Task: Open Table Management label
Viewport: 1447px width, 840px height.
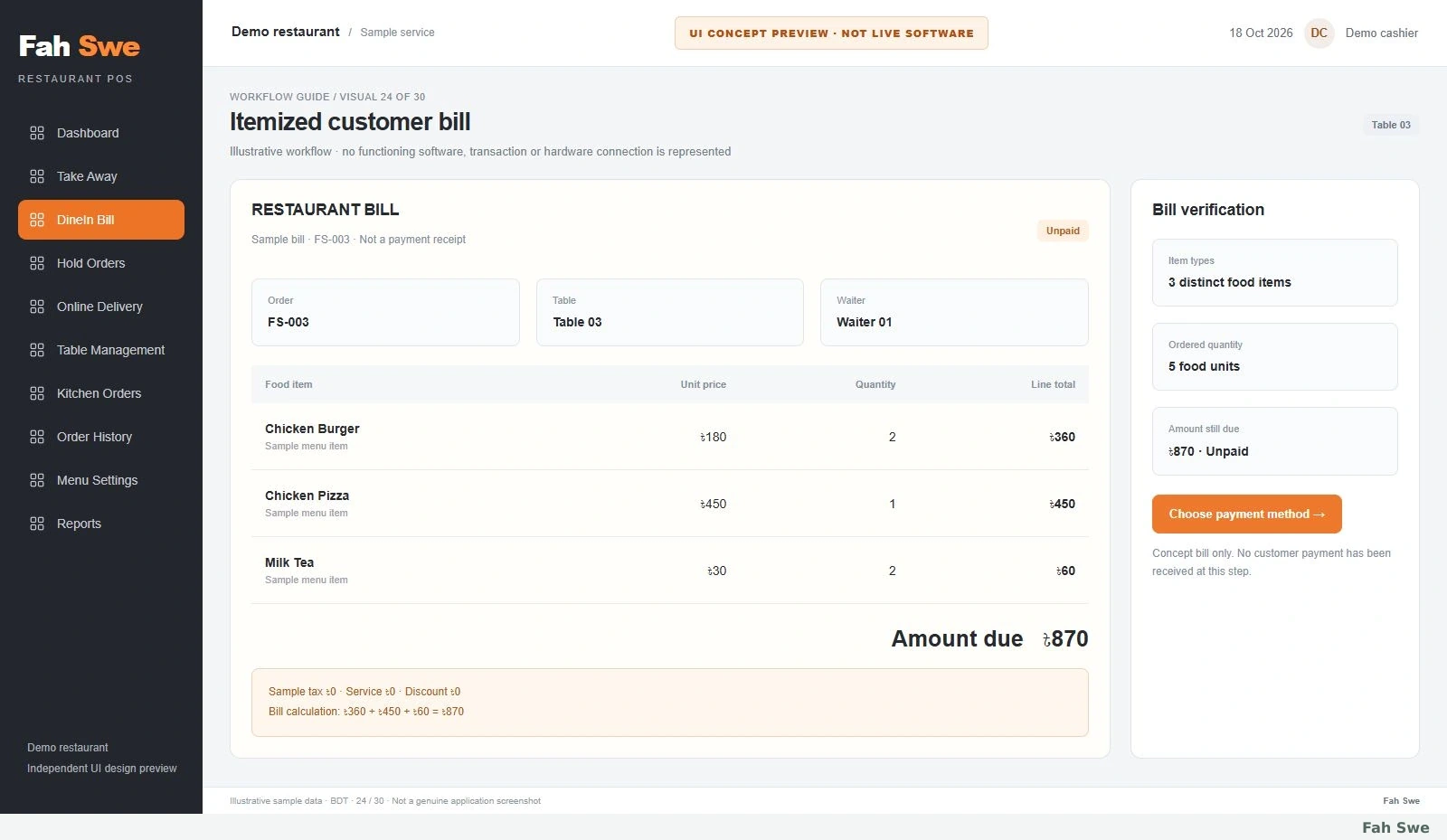Action: pos(110,350)
